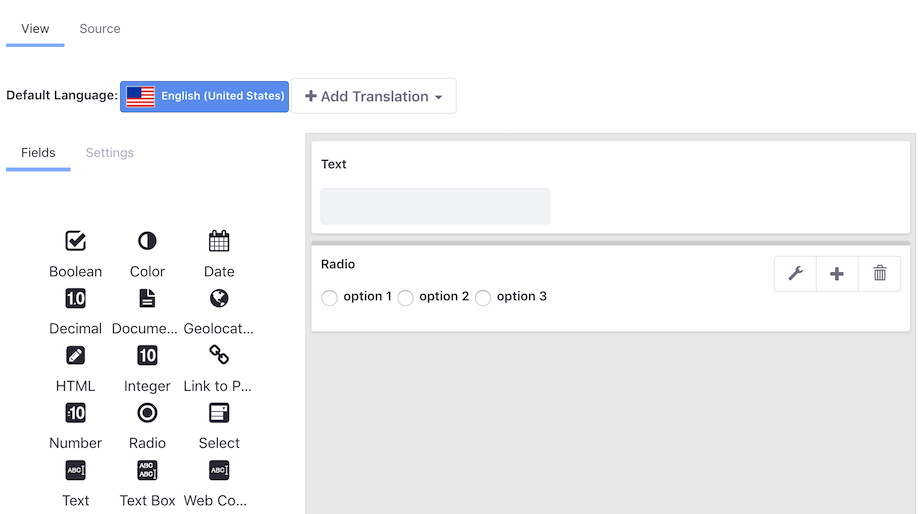Open the Add Translation dropdown
Screen dimensions: 921x514
[374, 96]
